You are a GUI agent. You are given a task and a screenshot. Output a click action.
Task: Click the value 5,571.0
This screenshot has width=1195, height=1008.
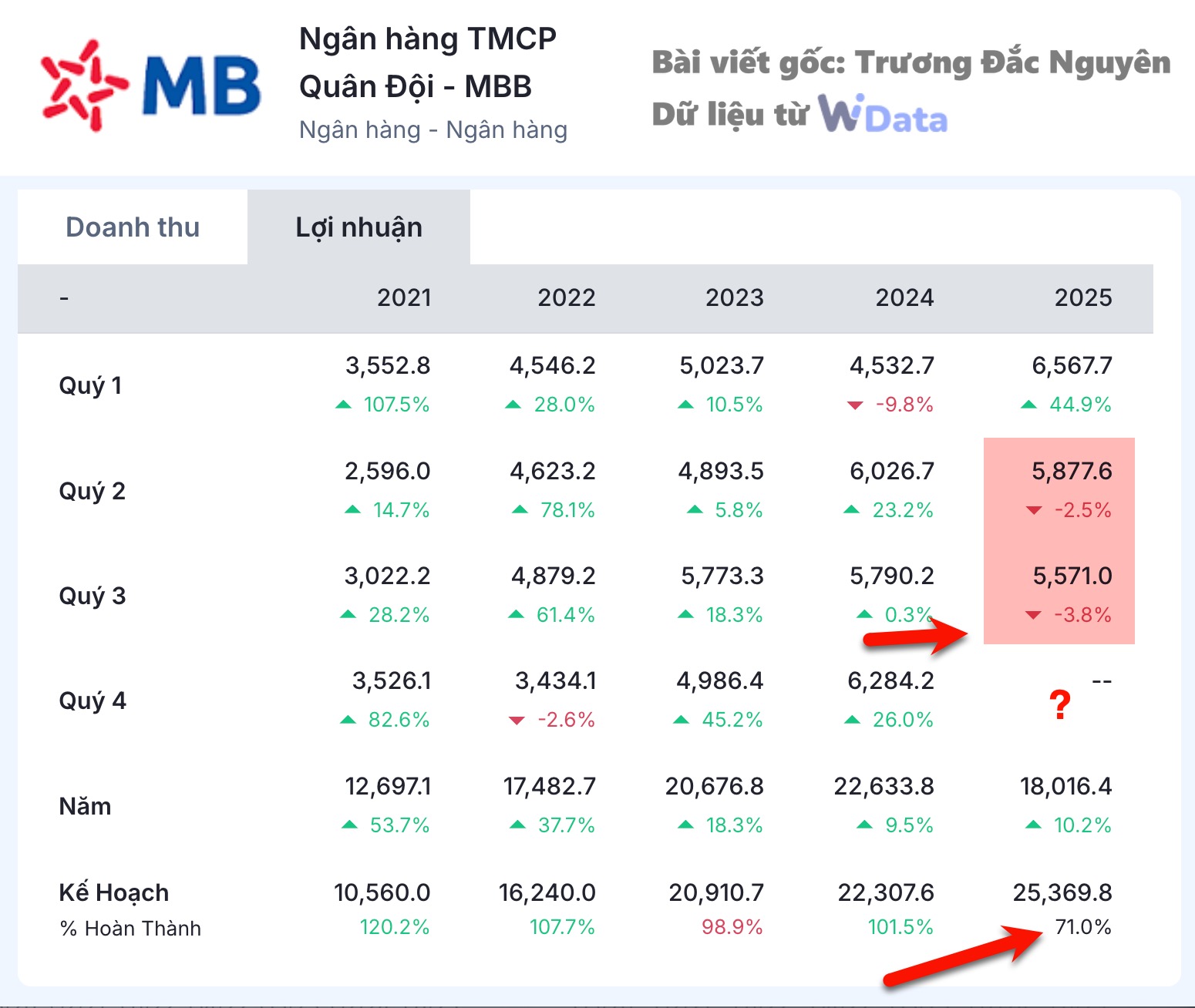point(1073,576)
